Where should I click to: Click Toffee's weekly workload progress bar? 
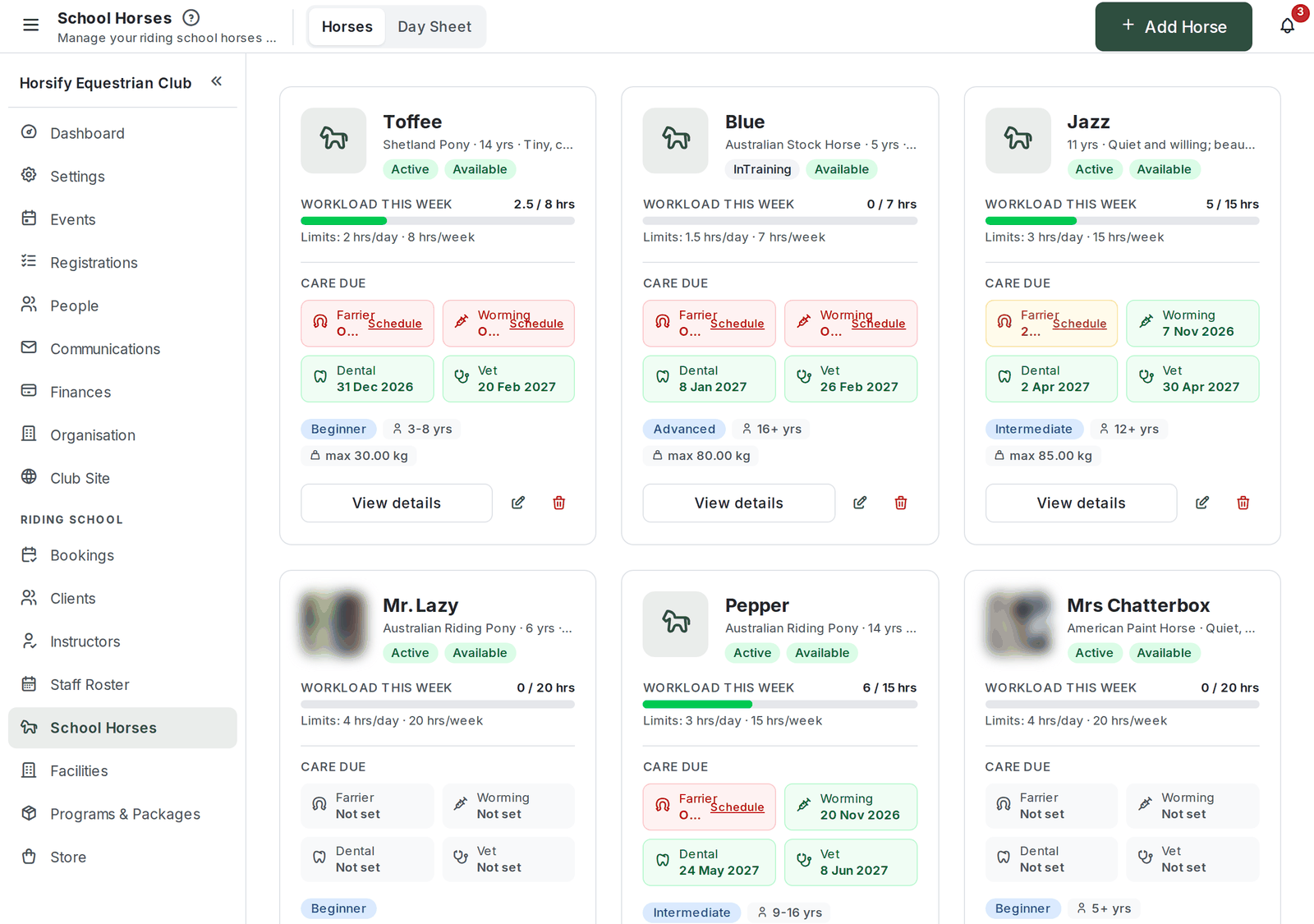[438, 221]
